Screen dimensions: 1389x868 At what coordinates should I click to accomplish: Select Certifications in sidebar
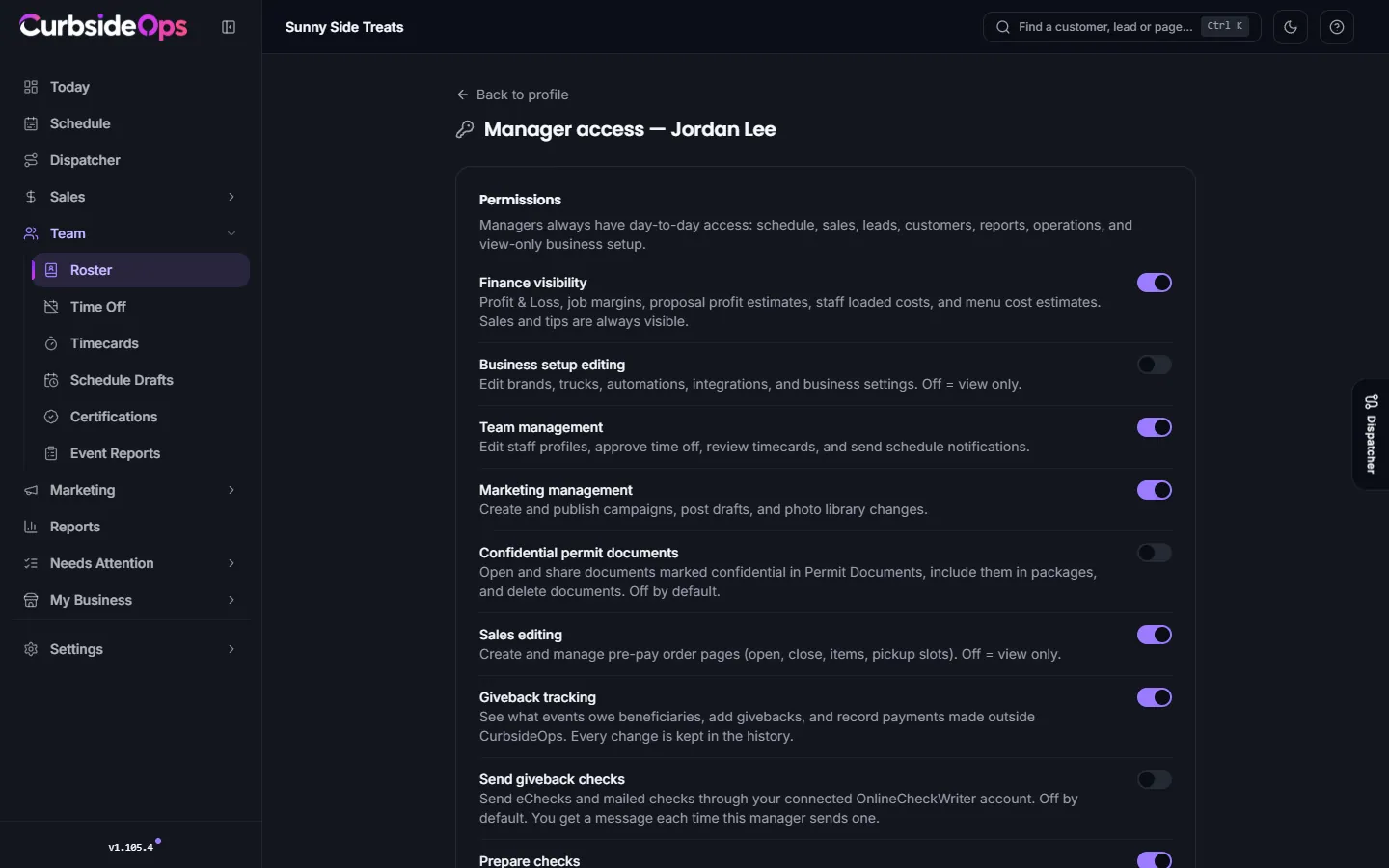(x=141, y=417)
